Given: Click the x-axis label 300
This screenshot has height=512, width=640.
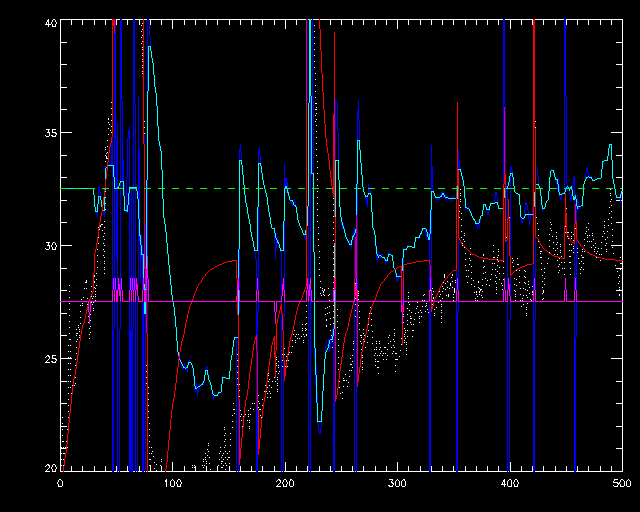Looking at the screenshot, I should (x=397, y=483).
